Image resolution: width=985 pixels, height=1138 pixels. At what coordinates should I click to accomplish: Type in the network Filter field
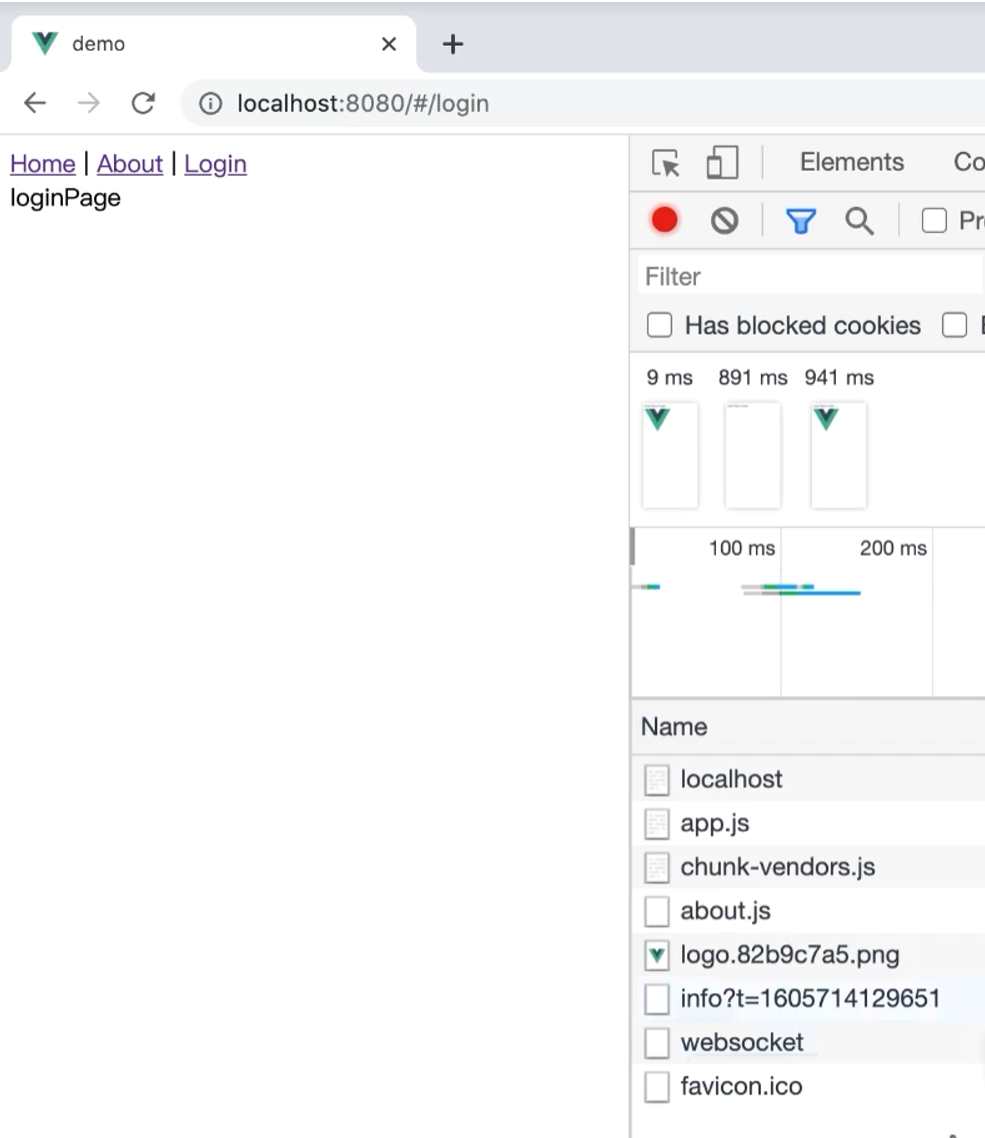tap(810, 276)
